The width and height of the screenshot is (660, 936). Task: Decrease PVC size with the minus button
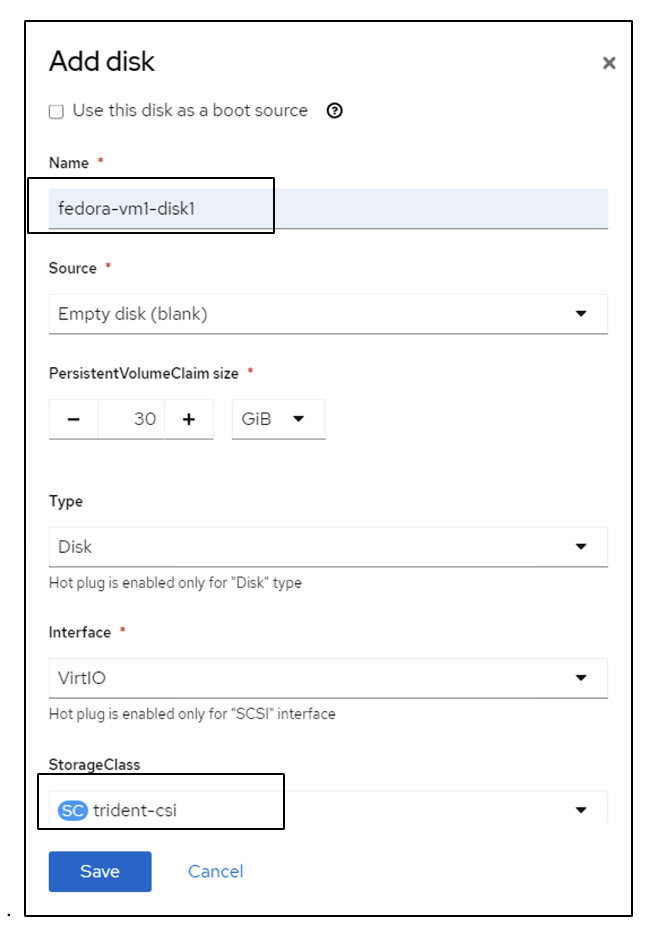(73, 419)
